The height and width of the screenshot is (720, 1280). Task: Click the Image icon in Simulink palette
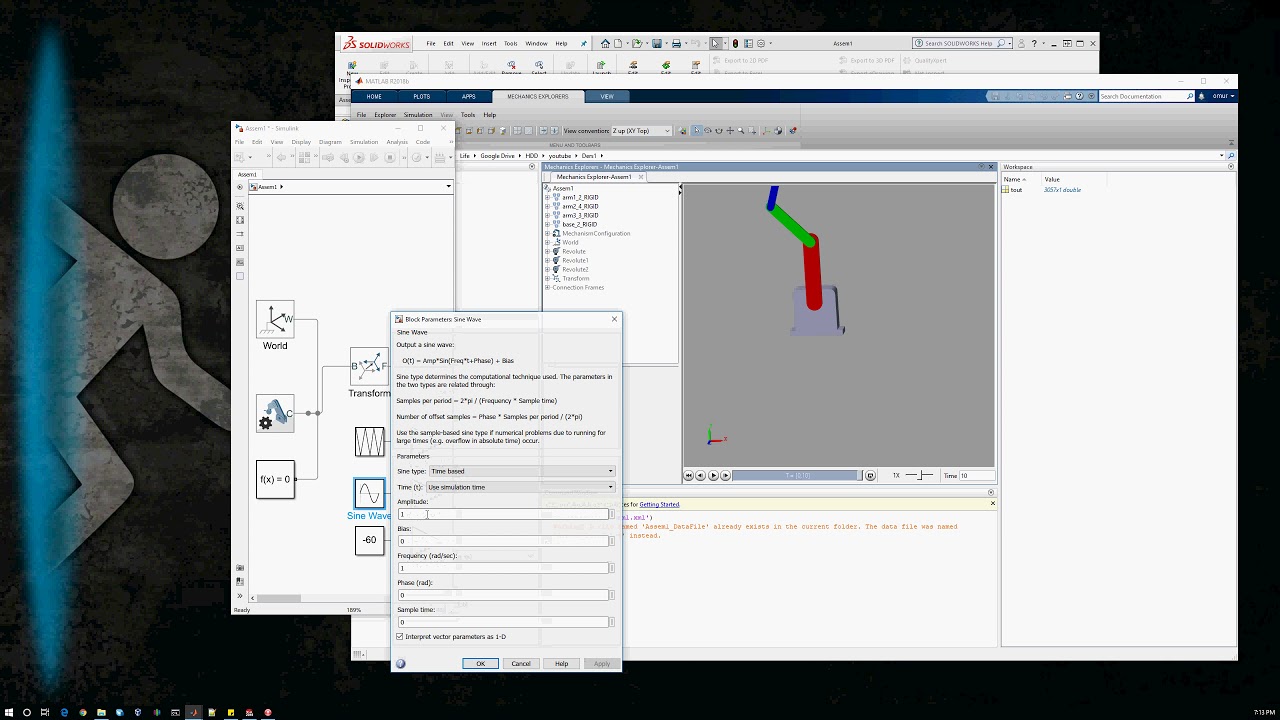(240, 262)
